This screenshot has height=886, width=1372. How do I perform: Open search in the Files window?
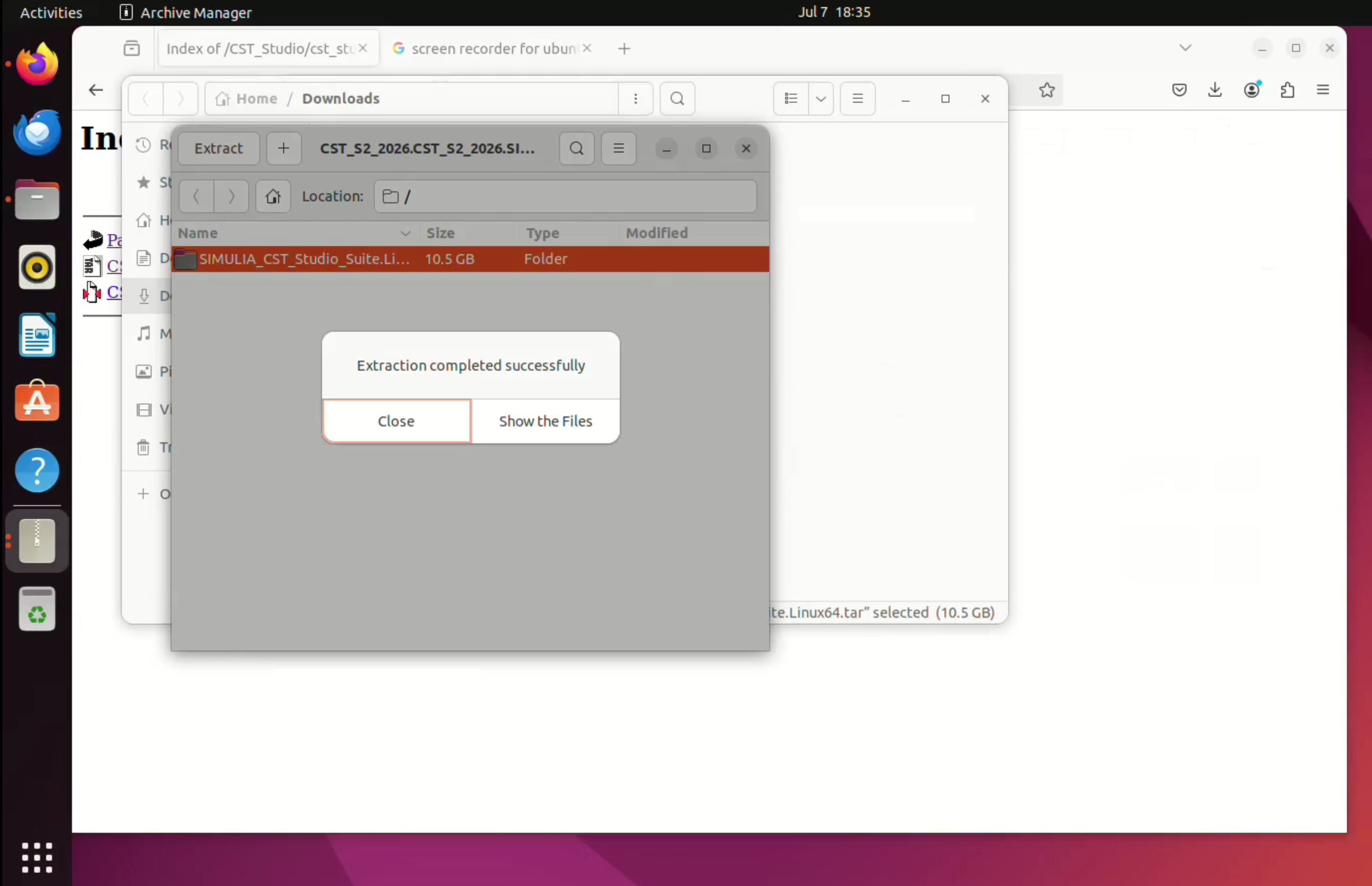[677, 99]
